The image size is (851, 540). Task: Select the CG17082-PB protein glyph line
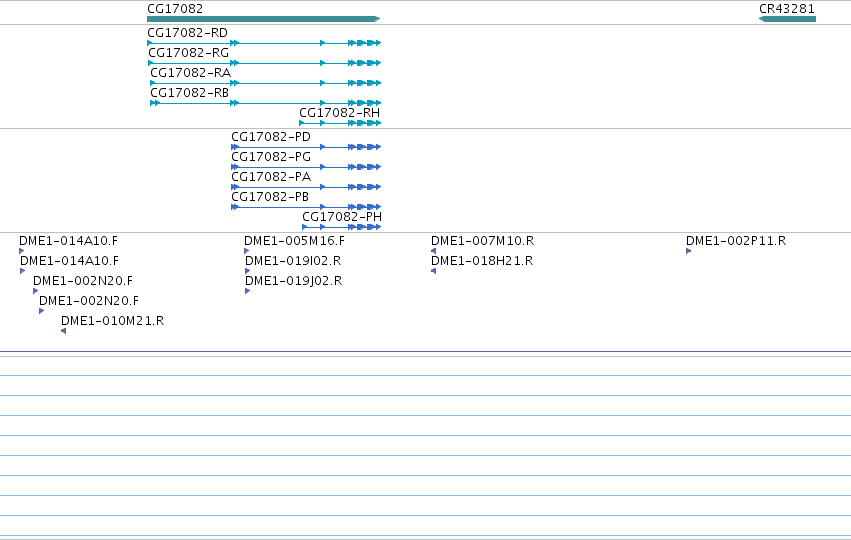pos(306,207)
